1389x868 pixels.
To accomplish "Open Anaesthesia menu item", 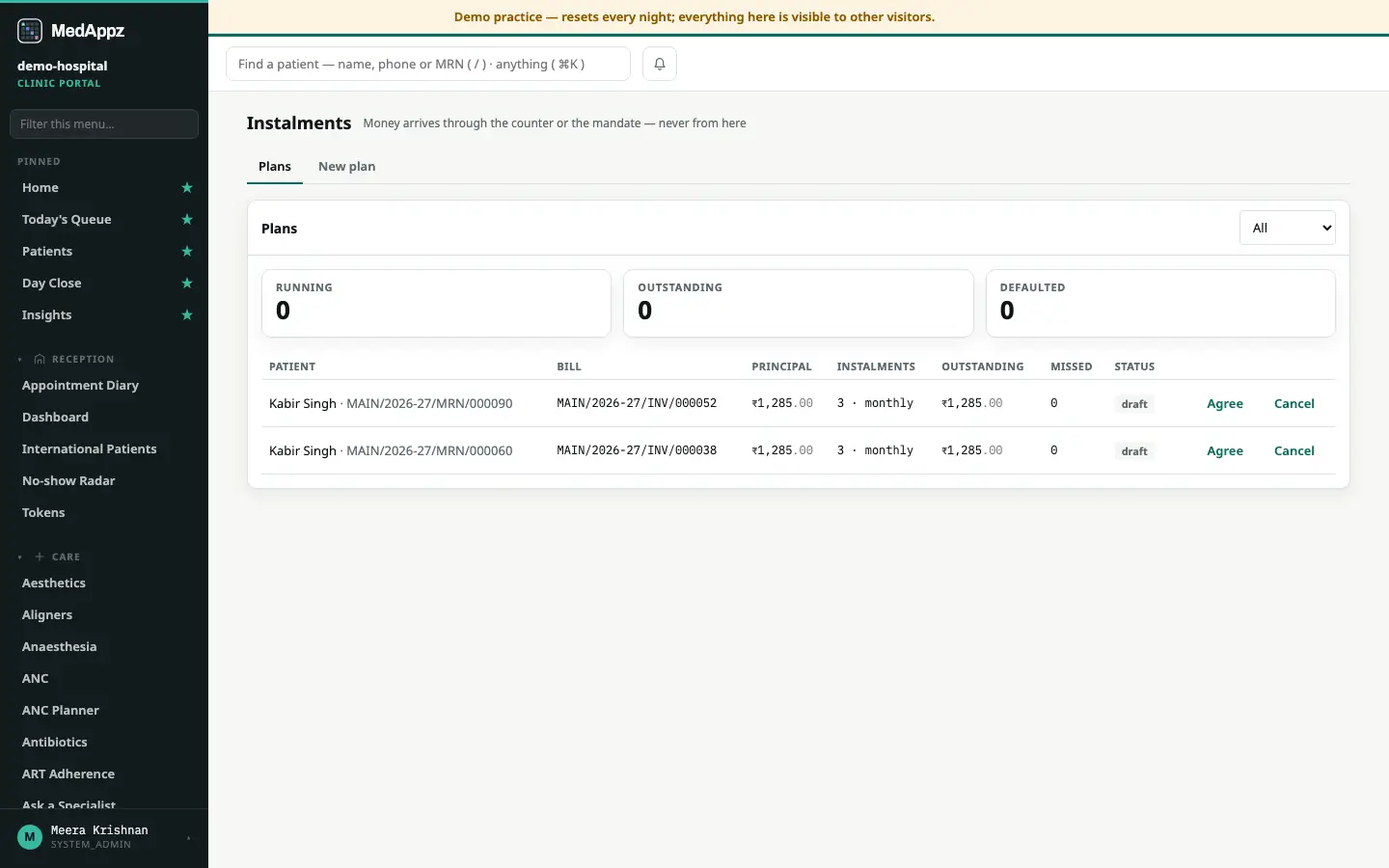I will point(60,647).
